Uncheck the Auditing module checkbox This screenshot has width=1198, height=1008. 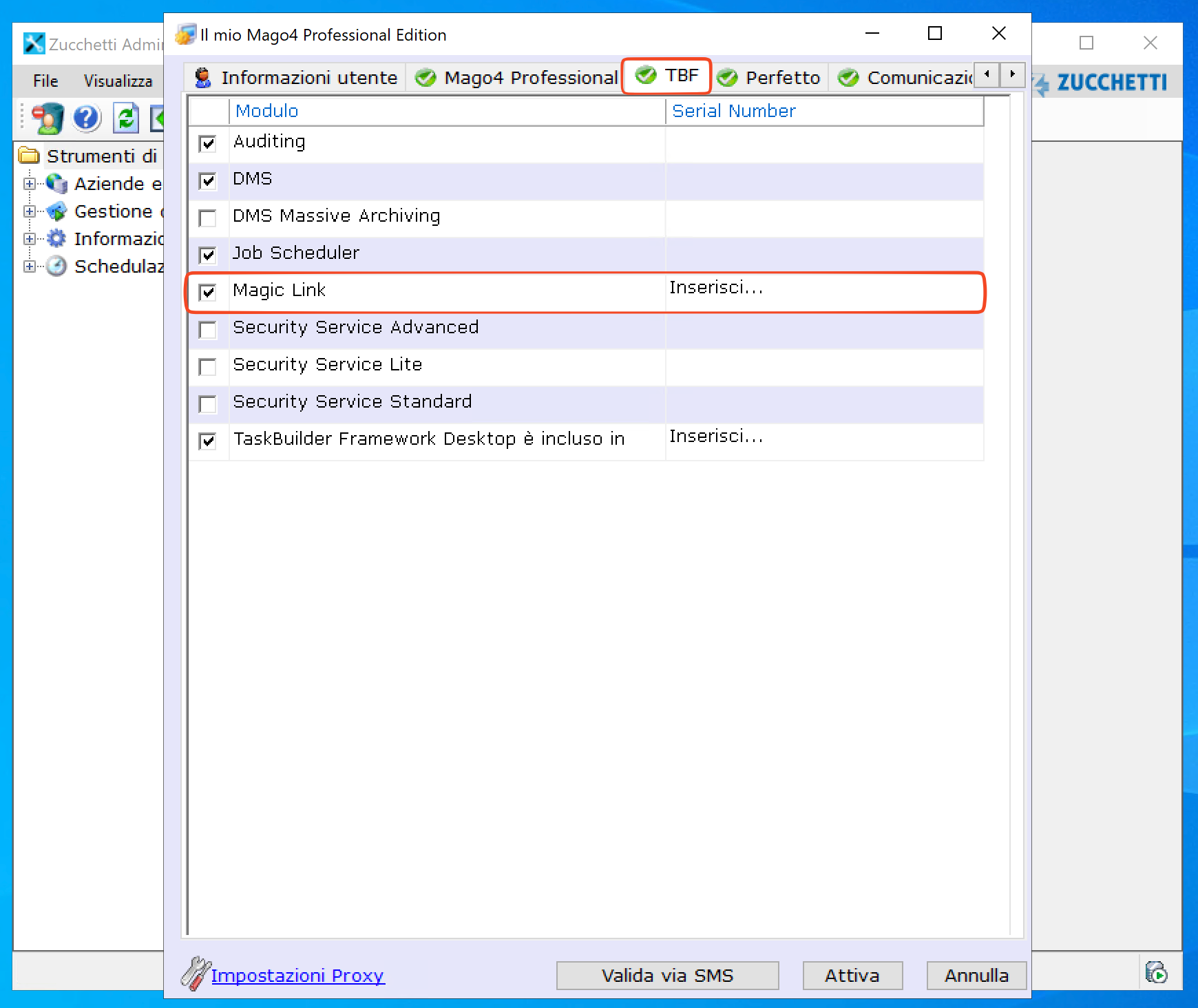(207, 144)
